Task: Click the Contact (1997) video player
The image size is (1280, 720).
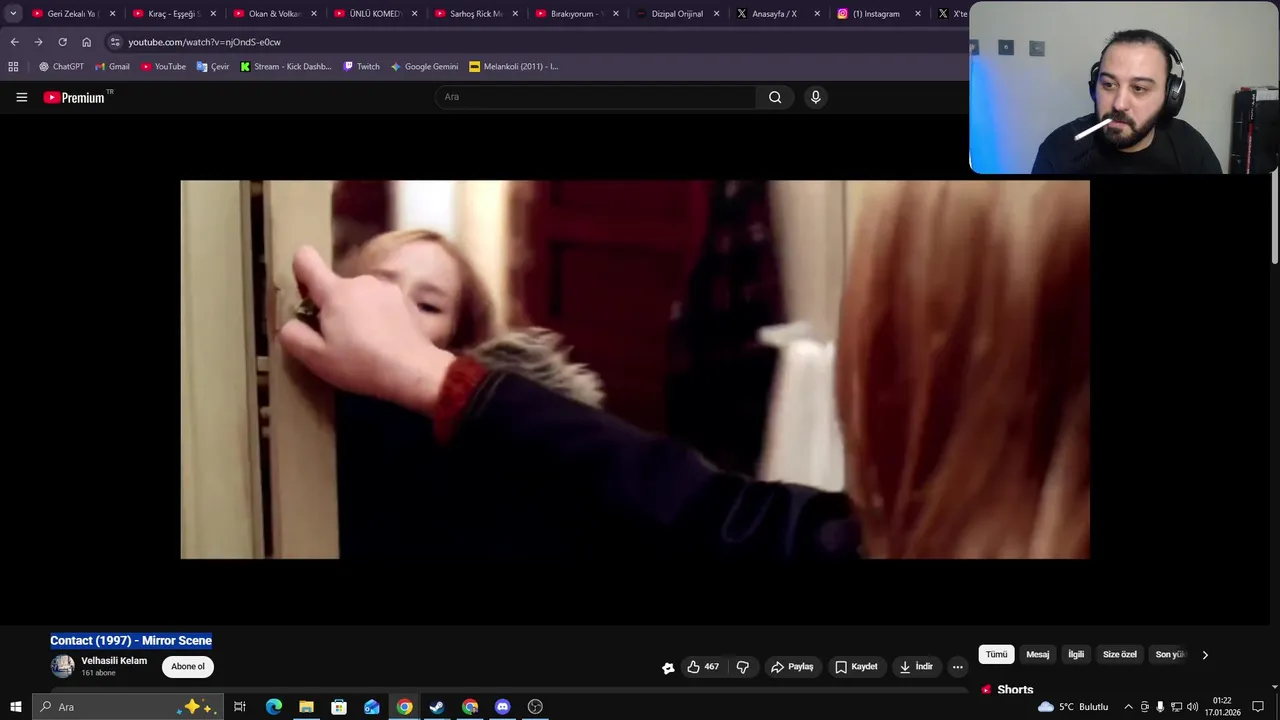Action: (x=635, y=370)
